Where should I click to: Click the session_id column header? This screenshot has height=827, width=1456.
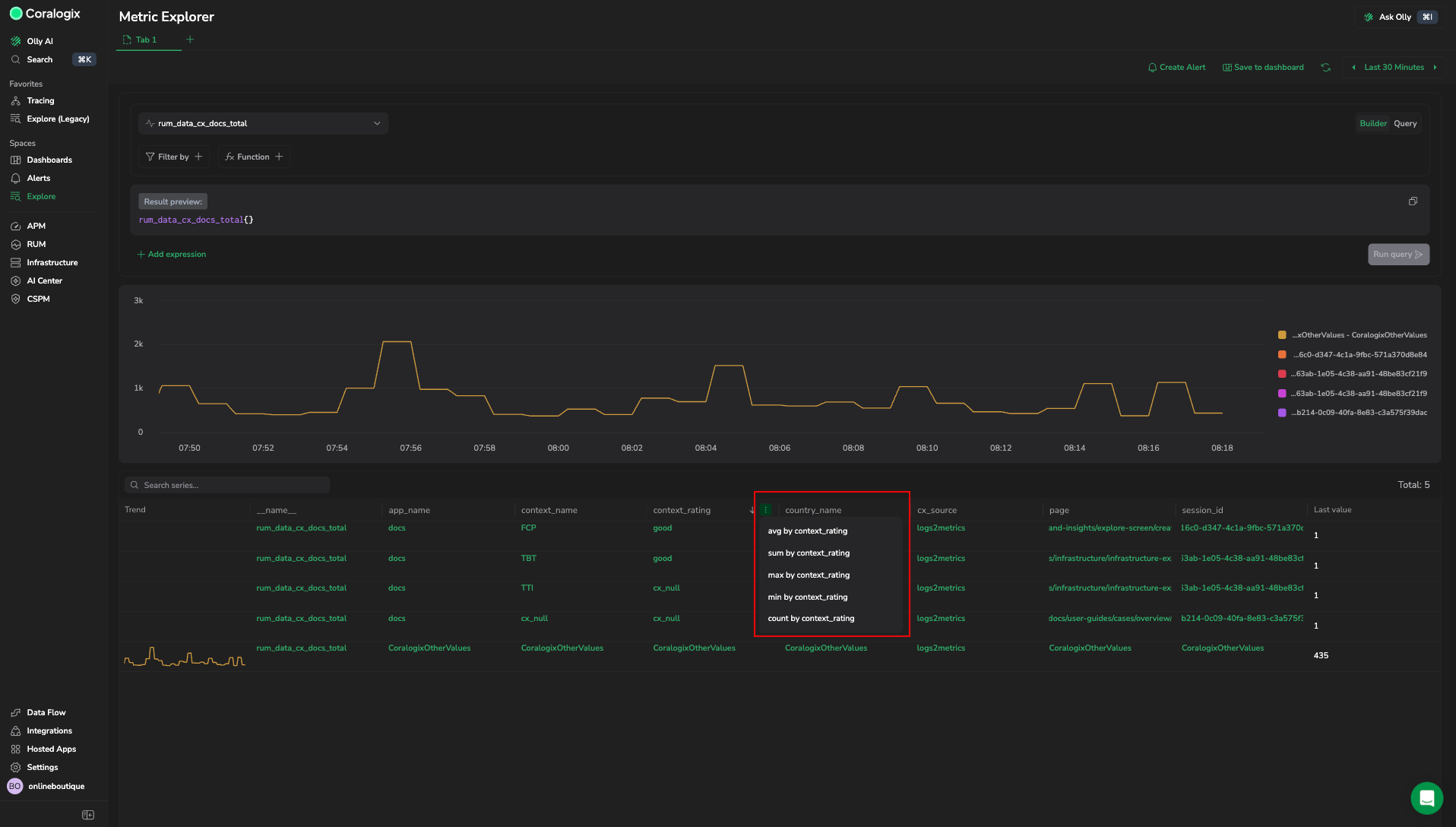[x=1202, y=510]
